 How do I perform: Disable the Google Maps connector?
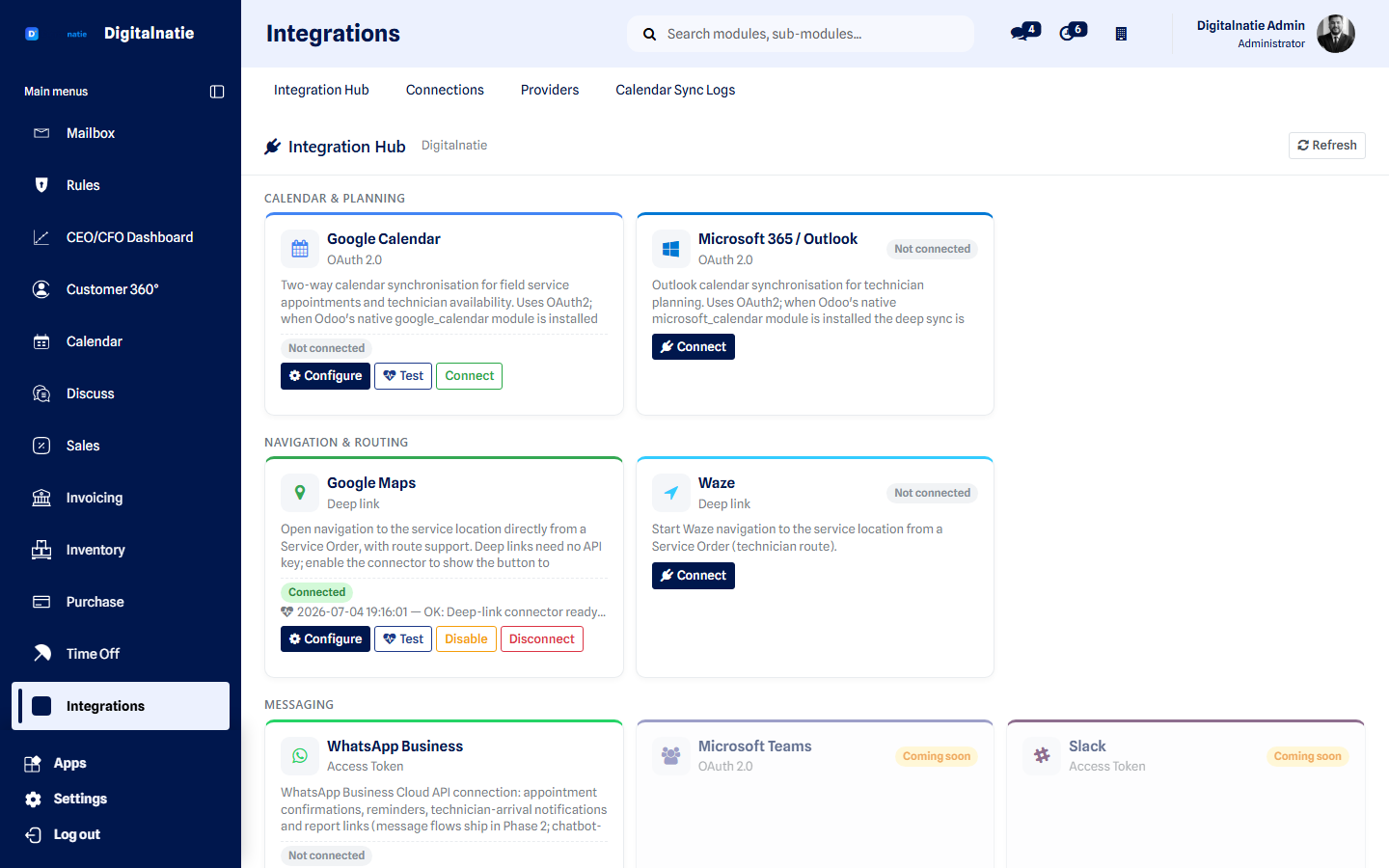(x=466, y=639)
